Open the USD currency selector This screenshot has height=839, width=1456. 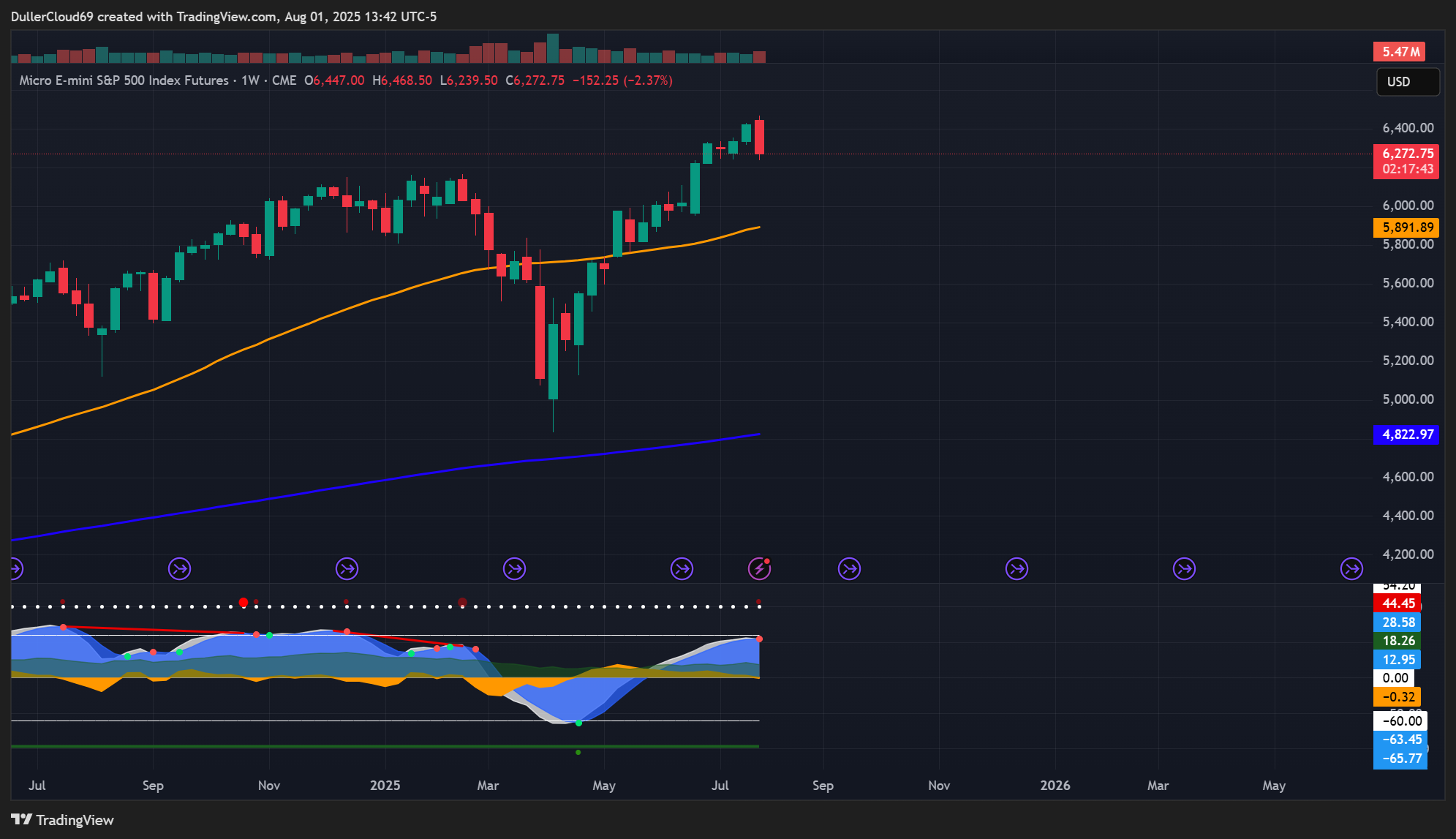pos(1408,82)
